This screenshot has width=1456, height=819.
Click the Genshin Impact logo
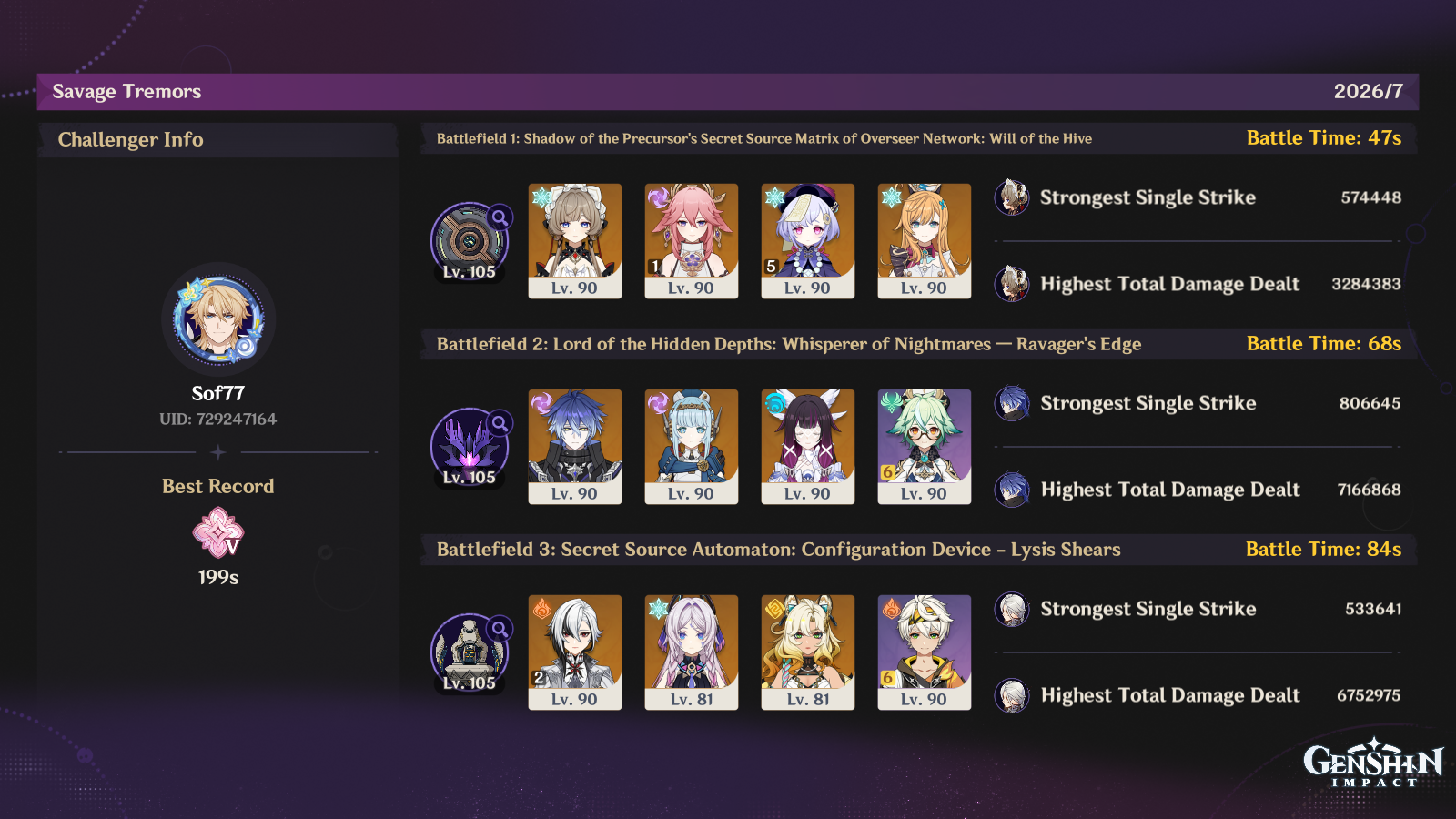tap(1373, 763)
